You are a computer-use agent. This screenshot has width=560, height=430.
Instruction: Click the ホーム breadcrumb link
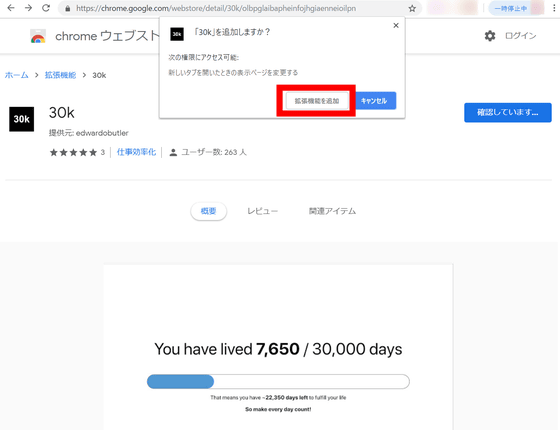[16, 75]
